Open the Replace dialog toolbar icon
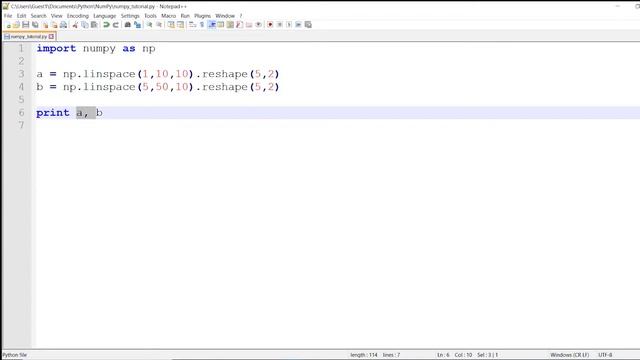640x360 pixels. point(138,25)
